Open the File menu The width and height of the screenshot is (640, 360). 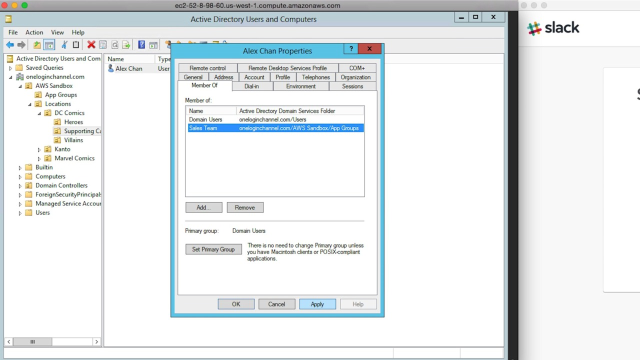click(x=13, y=32)
